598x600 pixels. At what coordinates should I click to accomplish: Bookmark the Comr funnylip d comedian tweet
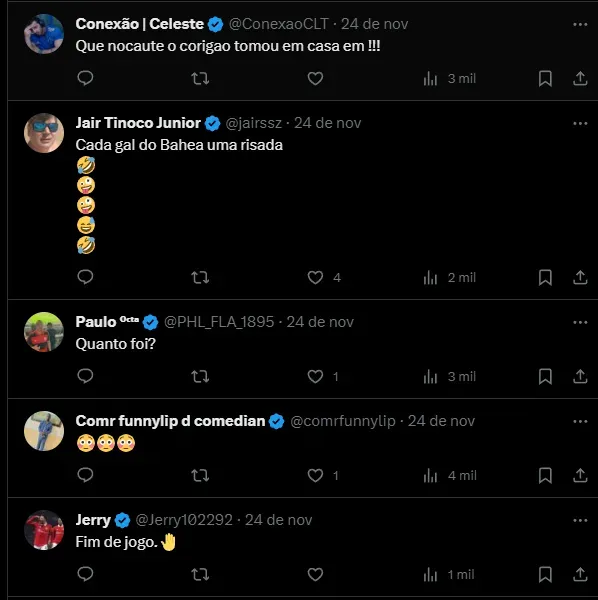pos(545,476)
